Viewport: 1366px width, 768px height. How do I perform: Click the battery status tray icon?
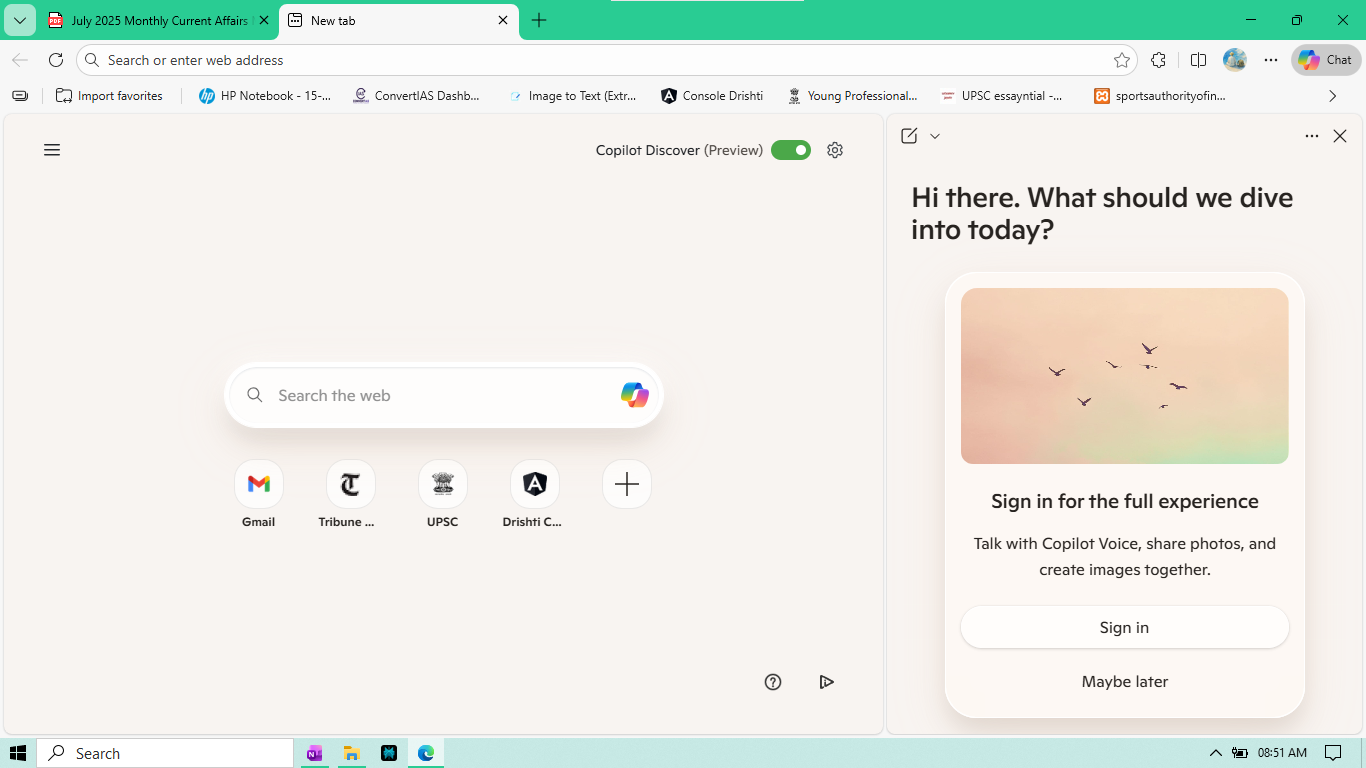point(1240,753)
